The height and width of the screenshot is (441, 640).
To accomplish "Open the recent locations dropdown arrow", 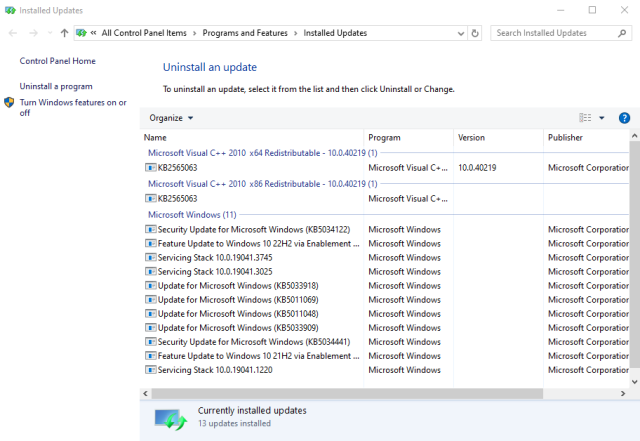I will [50, 33].
